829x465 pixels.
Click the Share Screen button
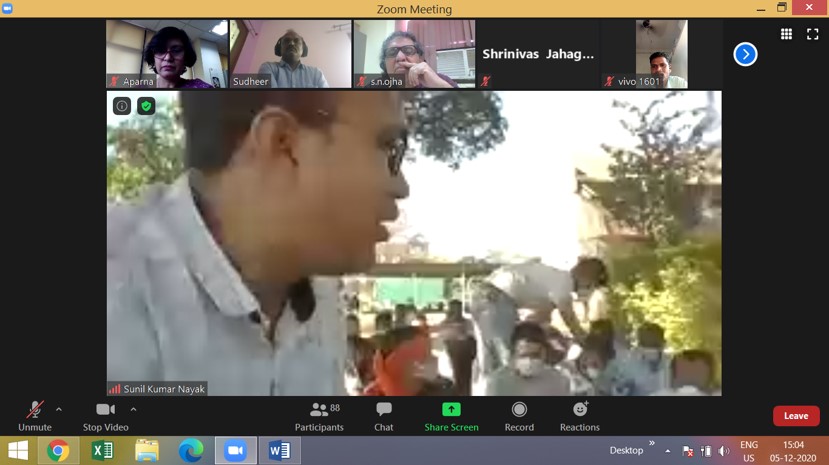(x=451, y=416)
